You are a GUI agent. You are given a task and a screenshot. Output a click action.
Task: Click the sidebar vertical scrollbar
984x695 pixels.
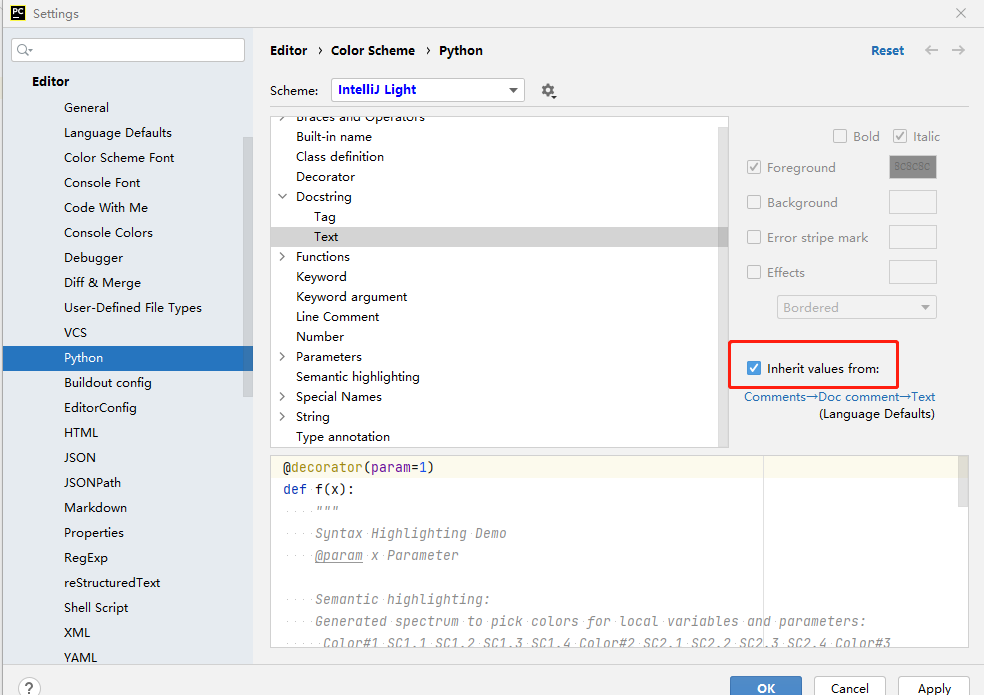click(248, 267)
